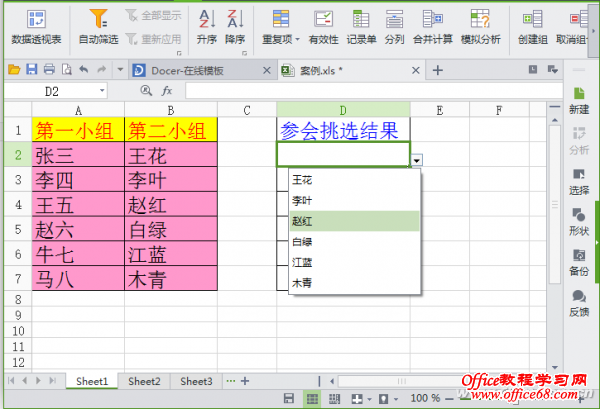The image size is (600, 409).
Task: Close the 案例.xls tab
Action: point(416,70)
